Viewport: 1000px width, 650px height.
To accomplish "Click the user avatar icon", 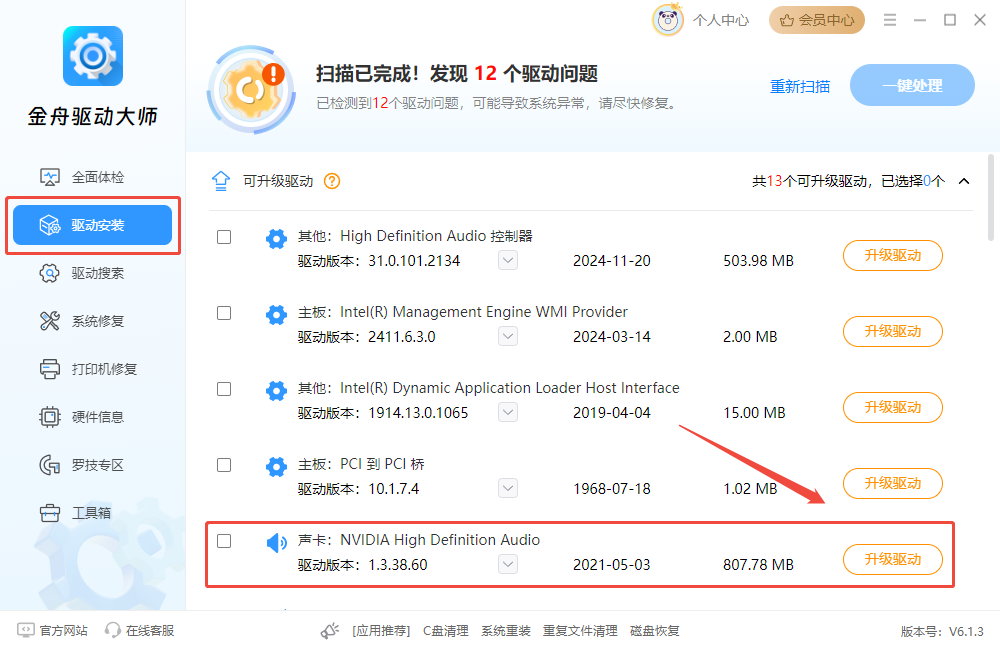I will pyautogui.click(x=668, y=20).
